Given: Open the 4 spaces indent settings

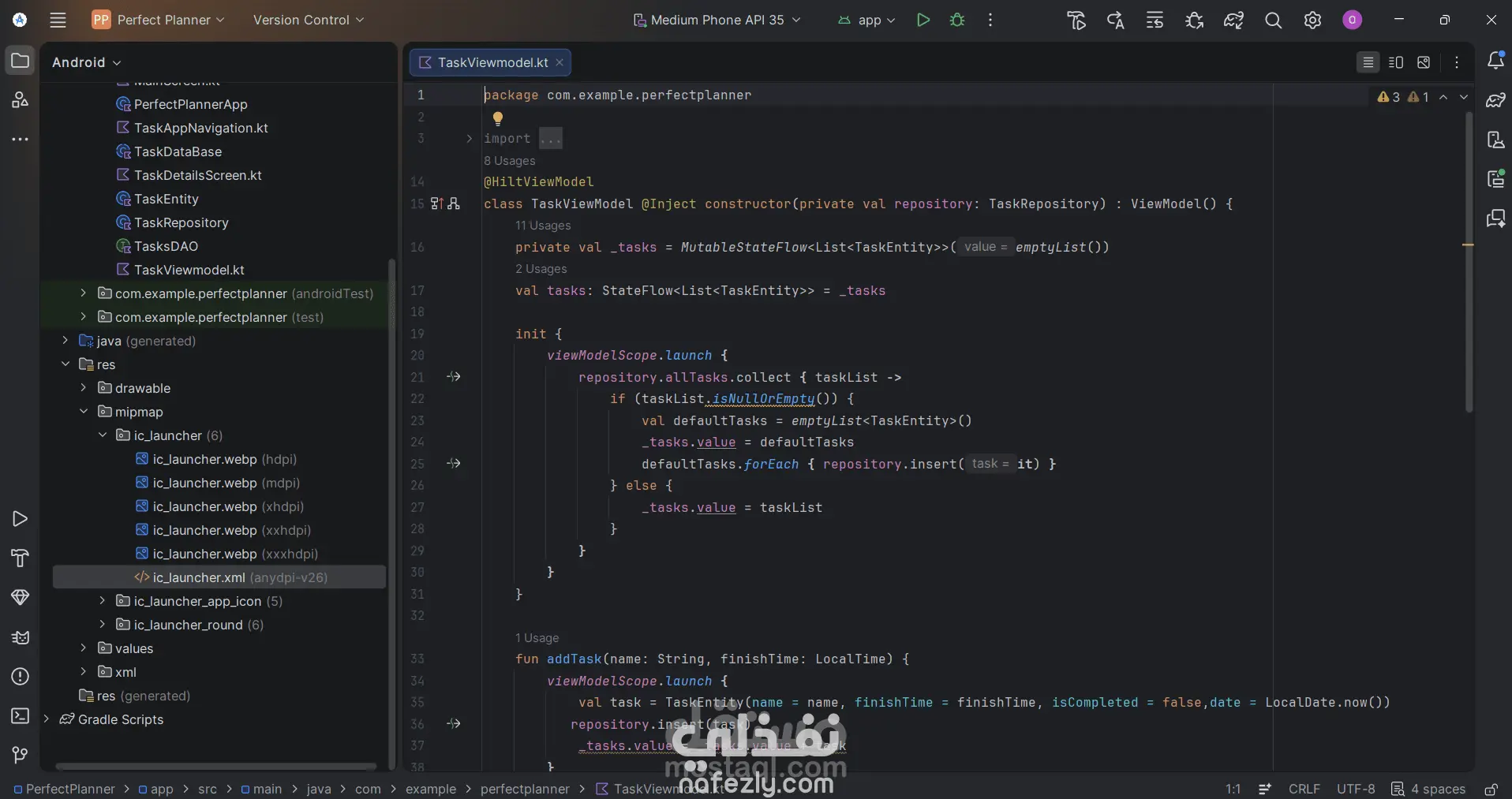Looking at the screenshot, I should [1428, 789].
